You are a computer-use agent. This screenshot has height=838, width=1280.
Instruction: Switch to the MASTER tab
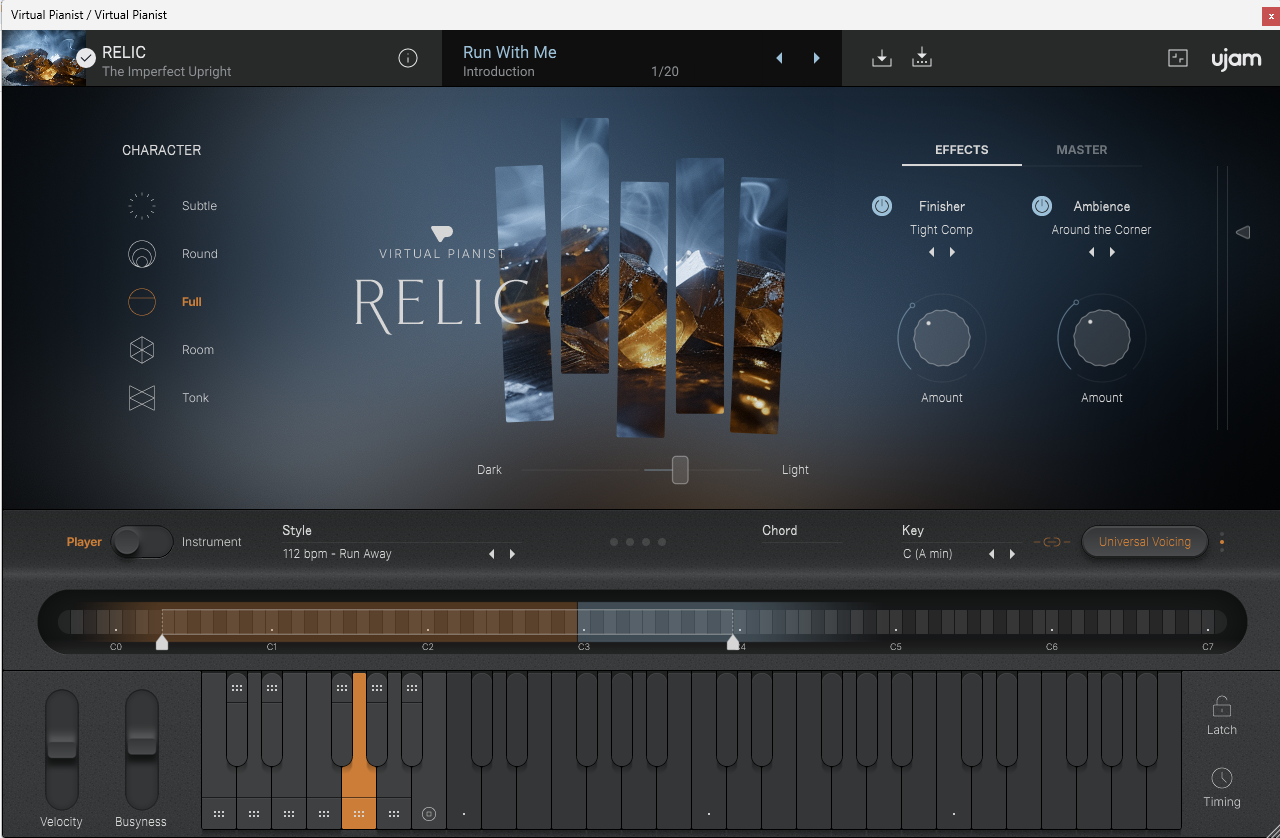[x=1081, y=150]
